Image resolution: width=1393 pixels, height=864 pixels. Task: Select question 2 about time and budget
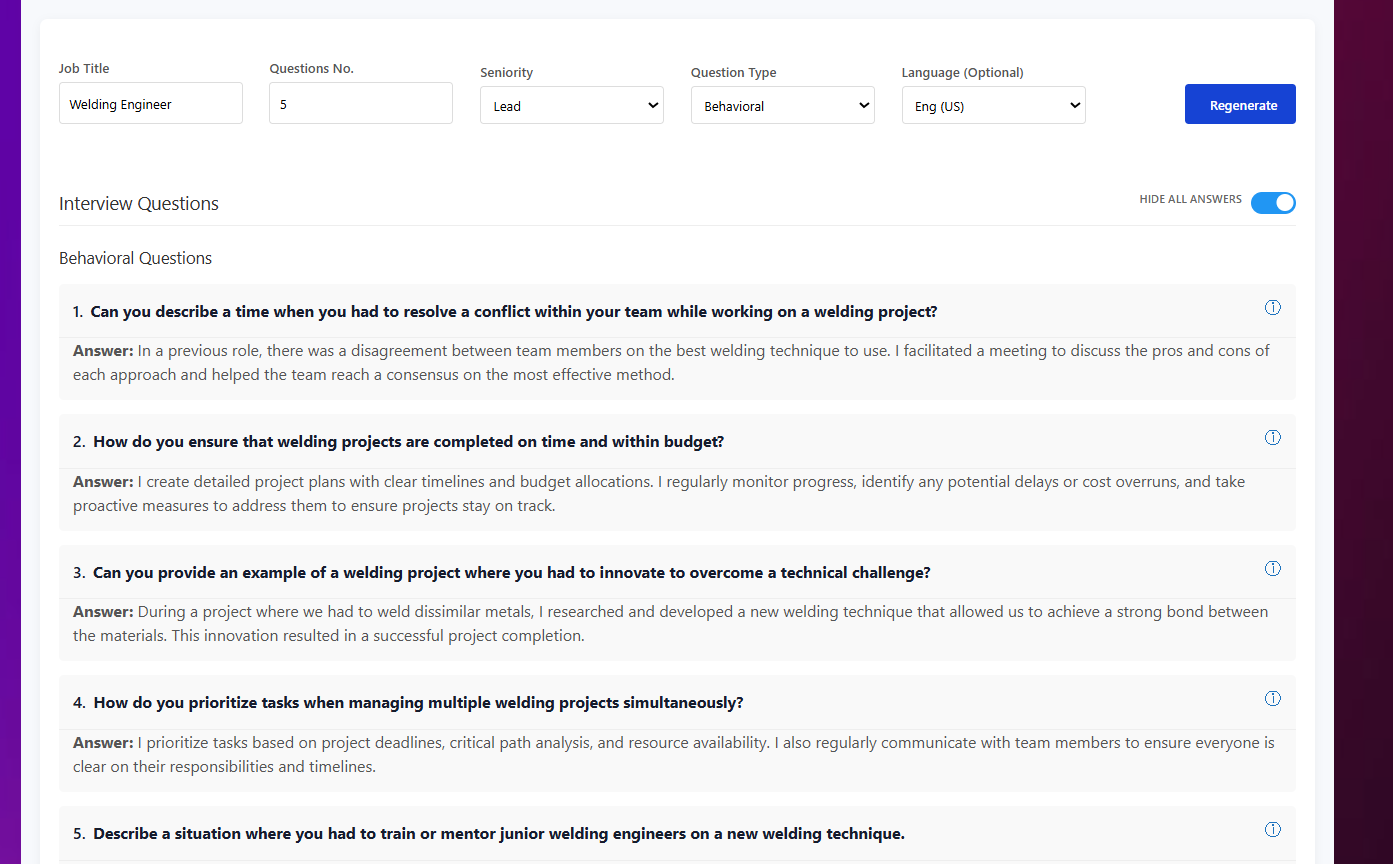[x=398, y=442]
